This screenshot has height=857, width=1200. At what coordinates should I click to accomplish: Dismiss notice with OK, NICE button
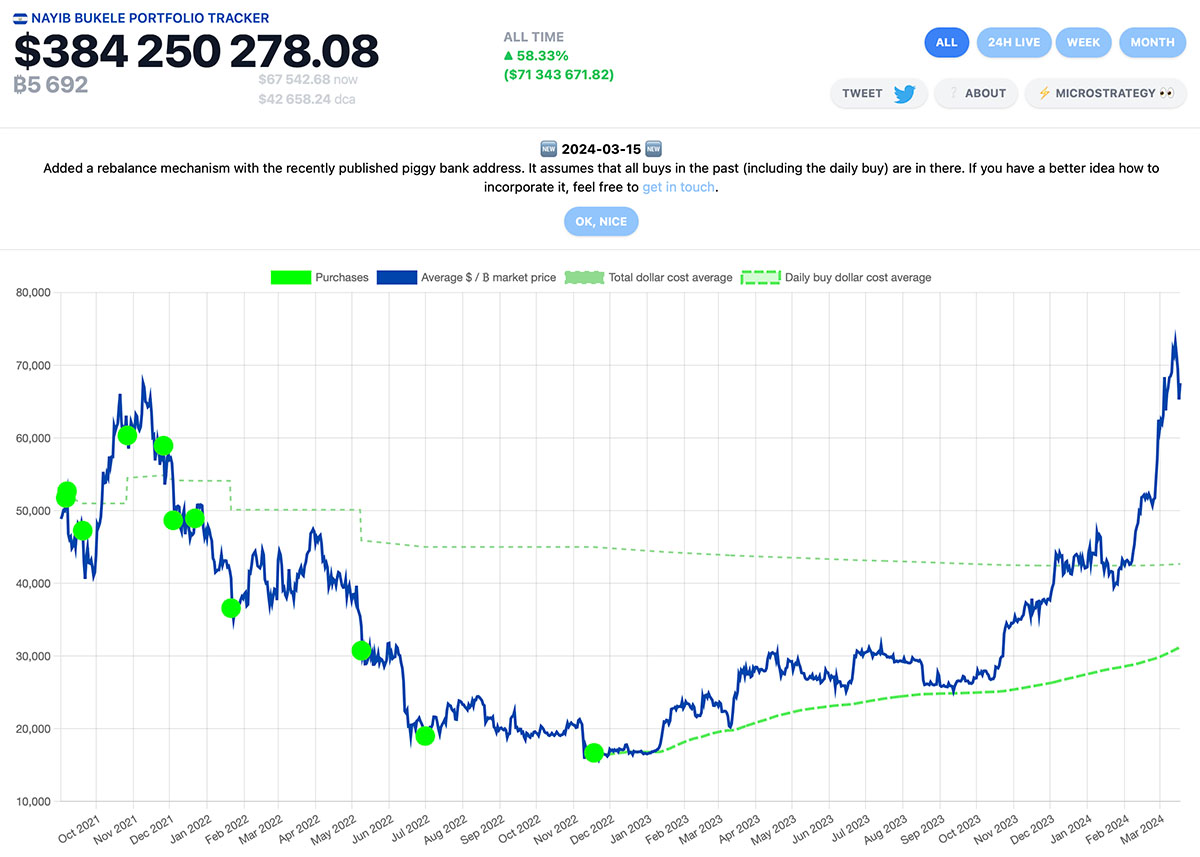coord(601,221)
